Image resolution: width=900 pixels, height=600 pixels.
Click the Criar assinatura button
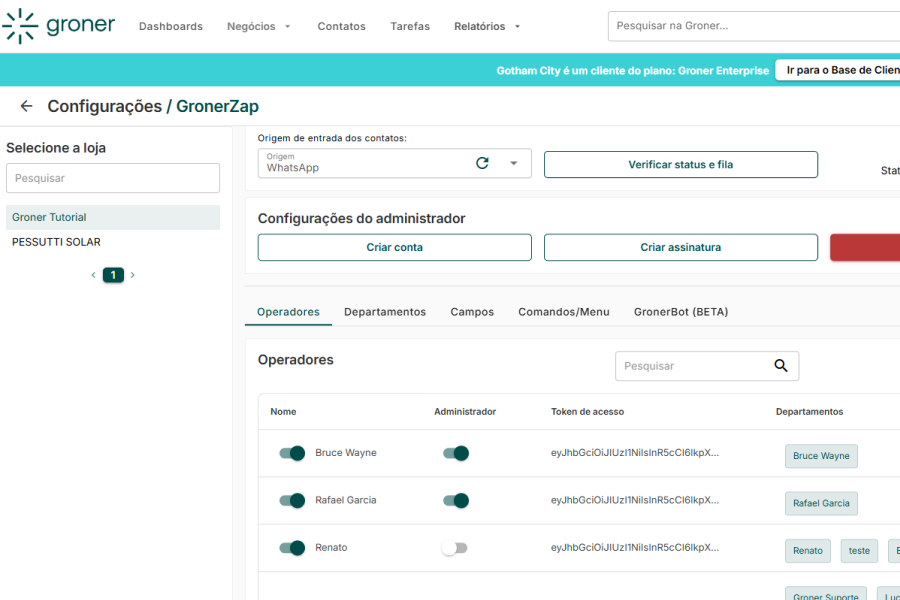click(x=680, y=247)
